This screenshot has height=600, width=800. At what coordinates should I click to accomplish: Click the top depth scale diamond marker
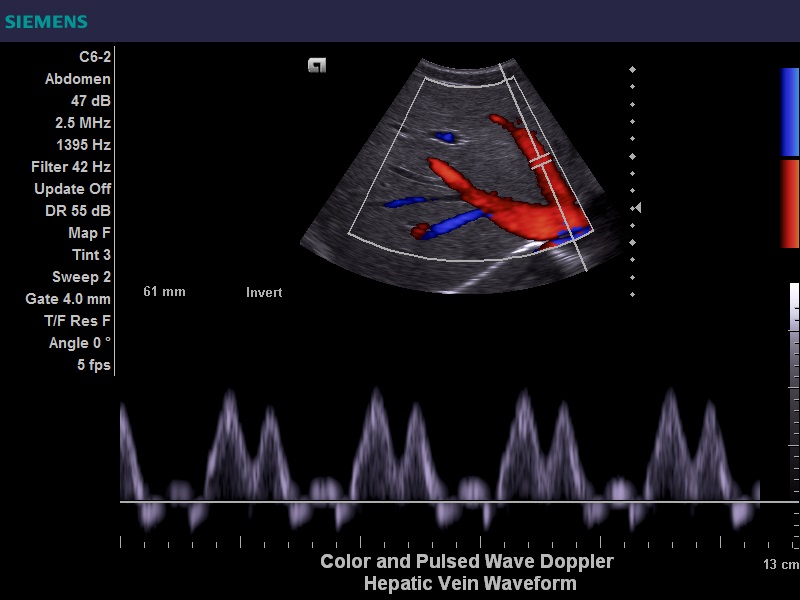tap(632, 69)
